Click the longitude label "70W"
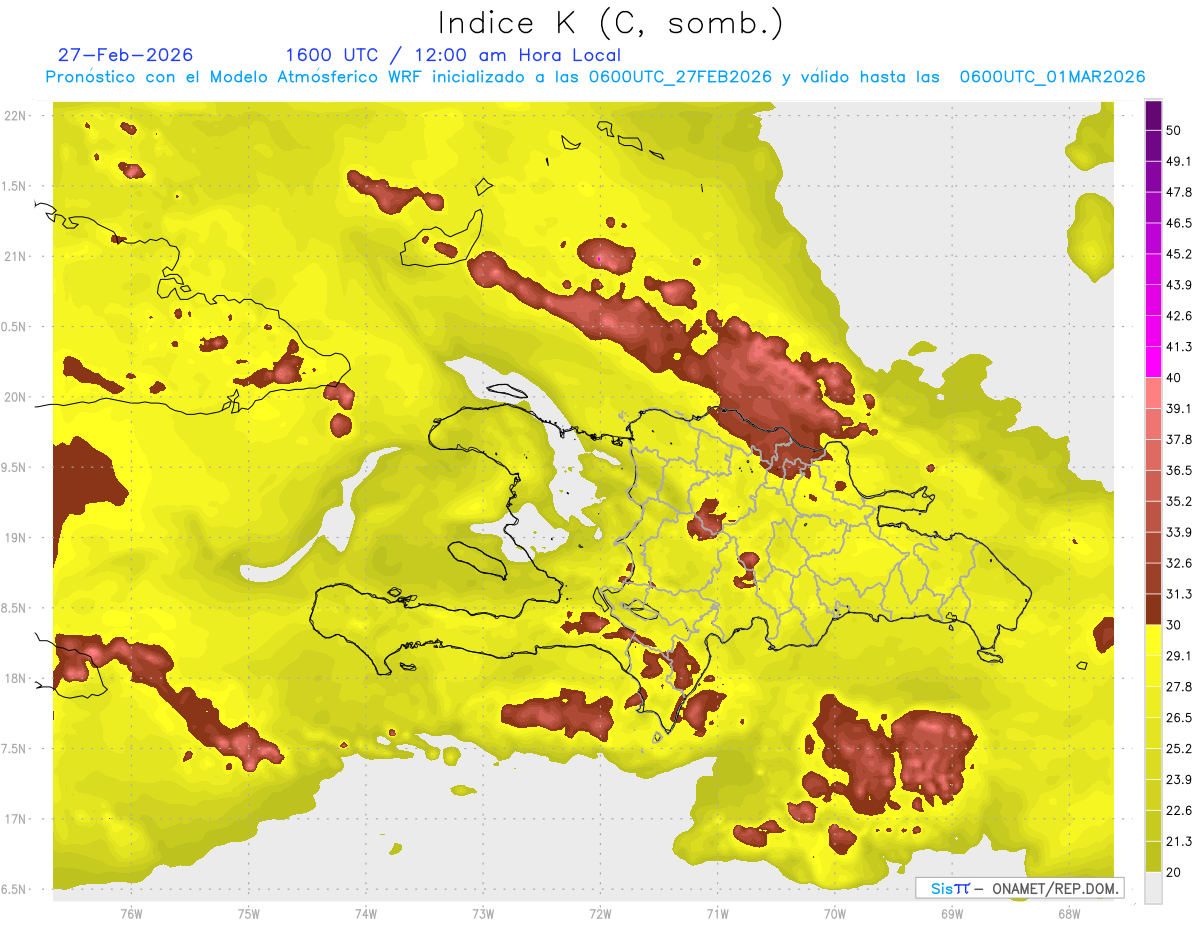The height and width of the screenshot is (927, 1200). click(834, 913)
